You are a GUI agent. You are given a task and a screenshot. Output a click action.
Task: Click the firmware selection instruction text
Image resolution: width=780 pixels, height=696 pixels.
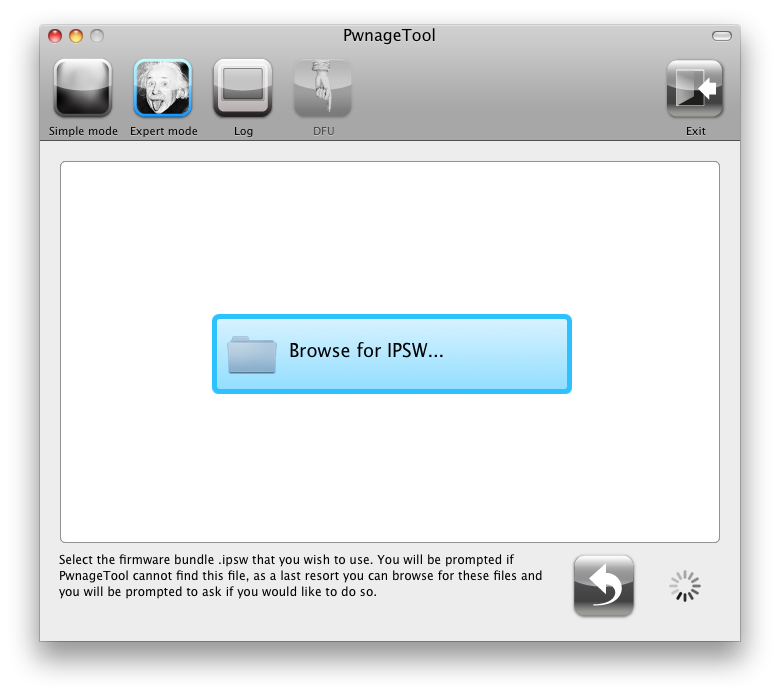(x=300, y=576)
